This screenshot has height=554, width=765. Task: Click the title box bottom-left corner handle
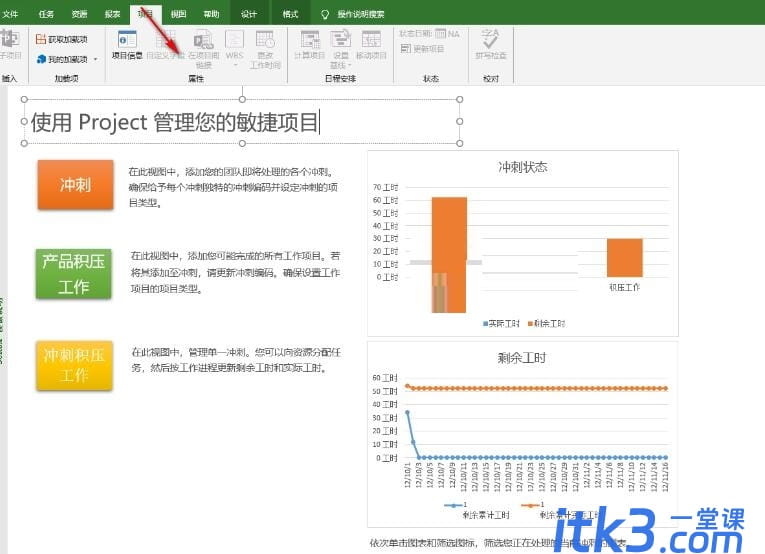click(x=24, y=143)
